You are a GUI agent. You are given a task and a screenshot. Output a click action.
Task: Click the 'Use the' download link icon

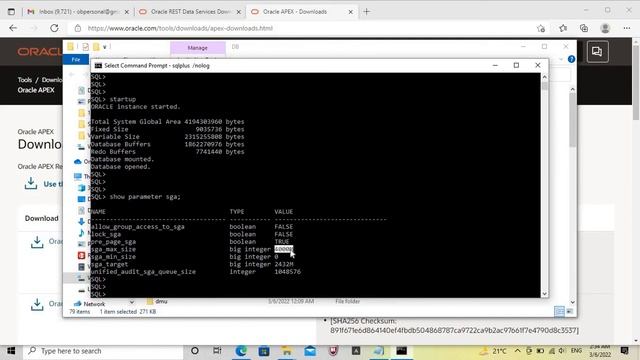tap(31, 183)
